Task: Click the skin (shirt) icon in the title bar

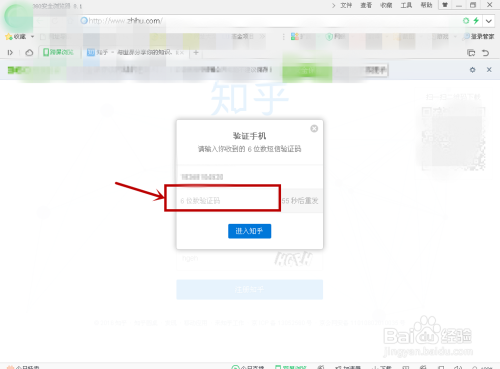Action: click(x=445, y=5)
